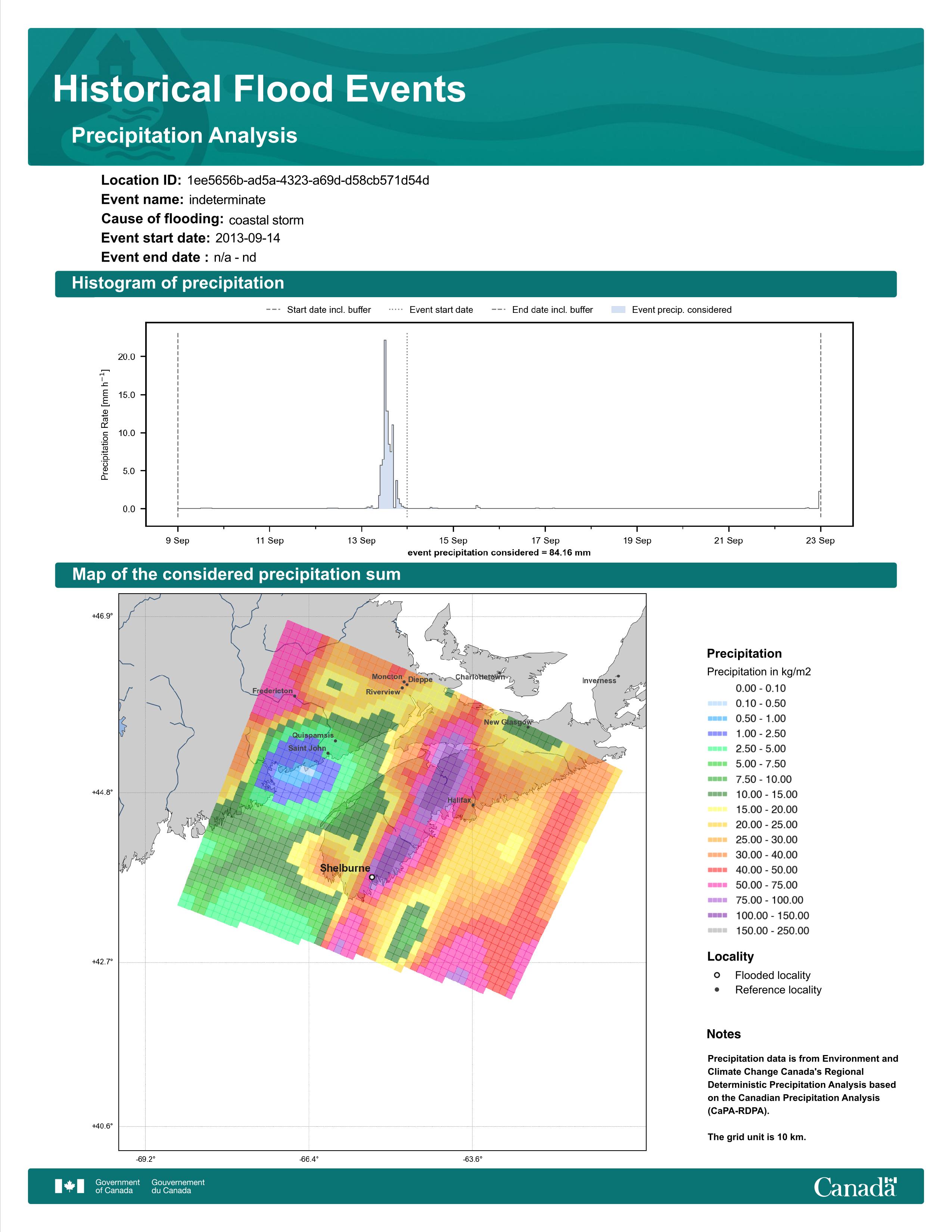952x1232 pixels.
Task: Click the 'Event start date' legend entry
Action: coord(431,310)
